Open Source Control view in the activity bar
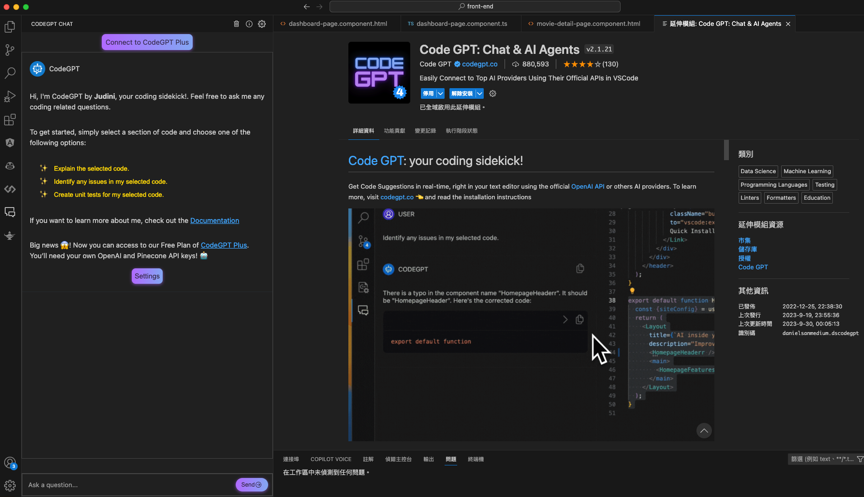 10,50
